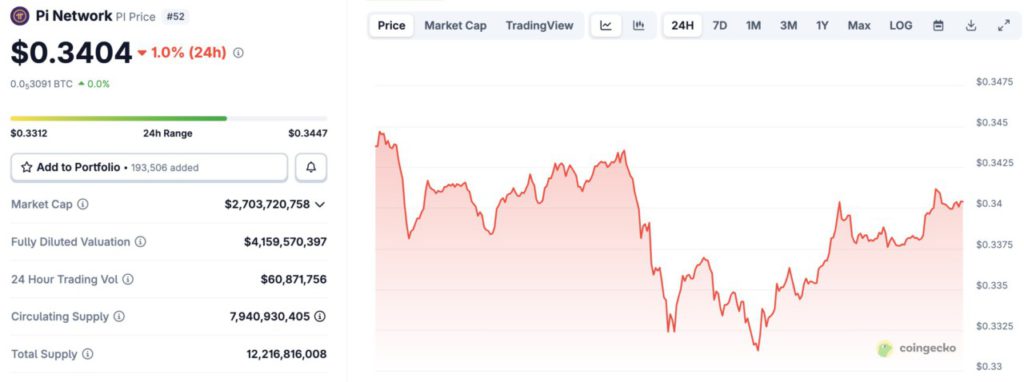Download chart data icon
The height and width of the screenshot is (382, 1024).
pos(971,26)
